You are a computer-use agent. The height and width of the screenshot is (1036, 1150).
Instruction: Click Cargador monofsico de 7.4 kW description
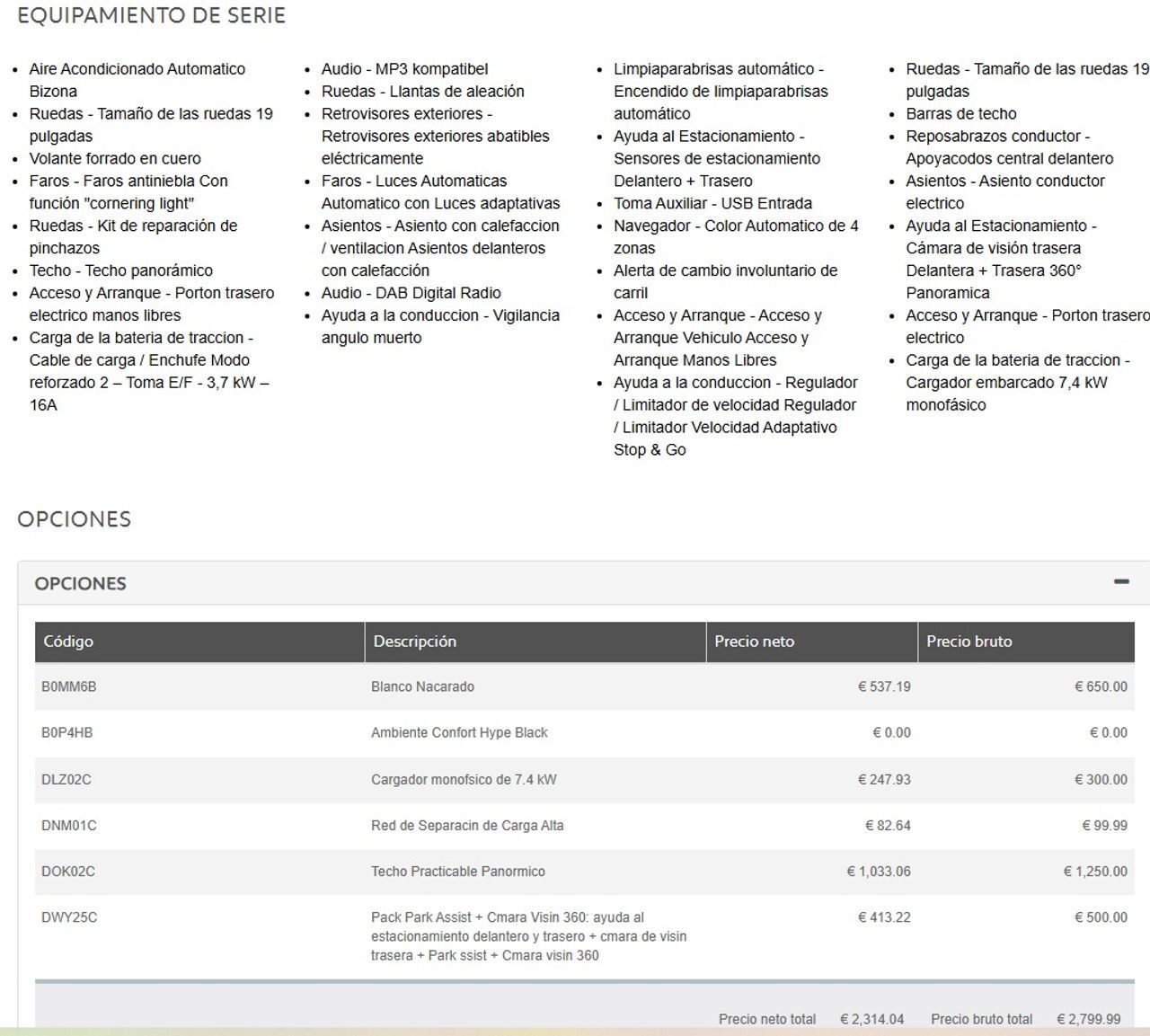[x=464, y=780]
